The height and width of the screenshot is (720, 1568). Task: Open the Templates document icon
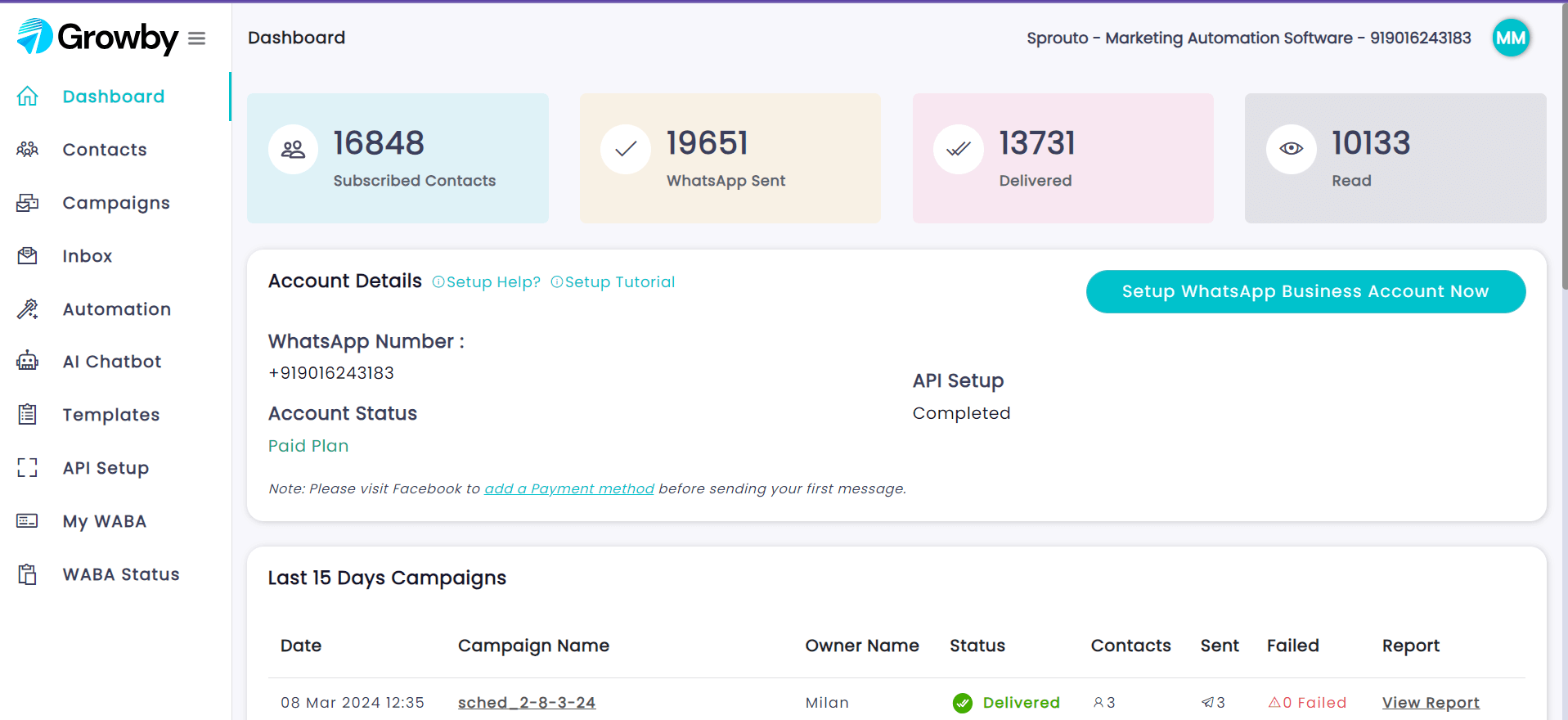tap(28, 415)
